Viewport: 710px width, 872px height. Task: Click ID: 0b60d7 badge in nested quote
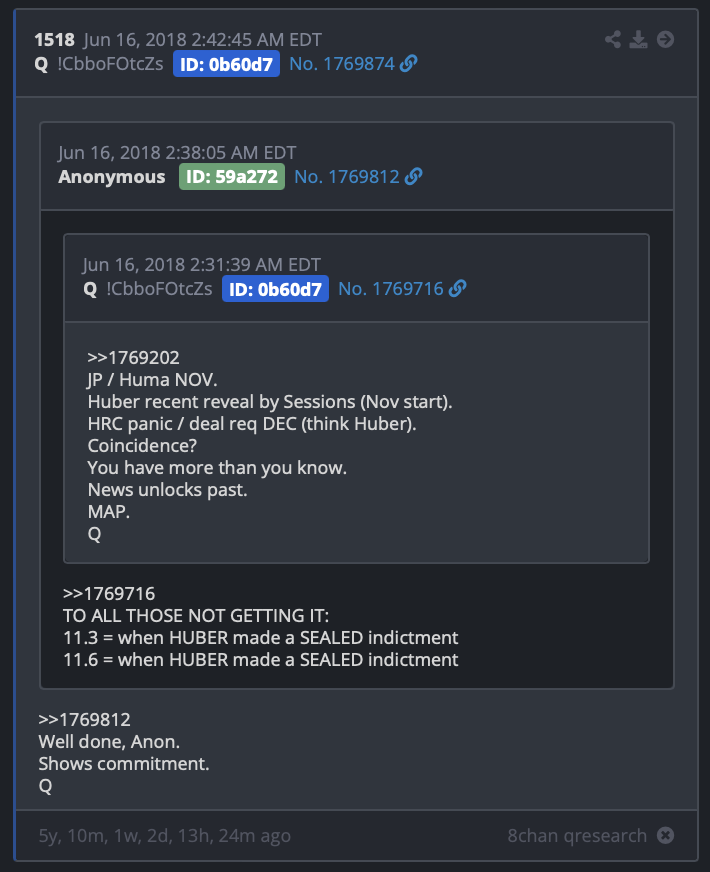275,289
